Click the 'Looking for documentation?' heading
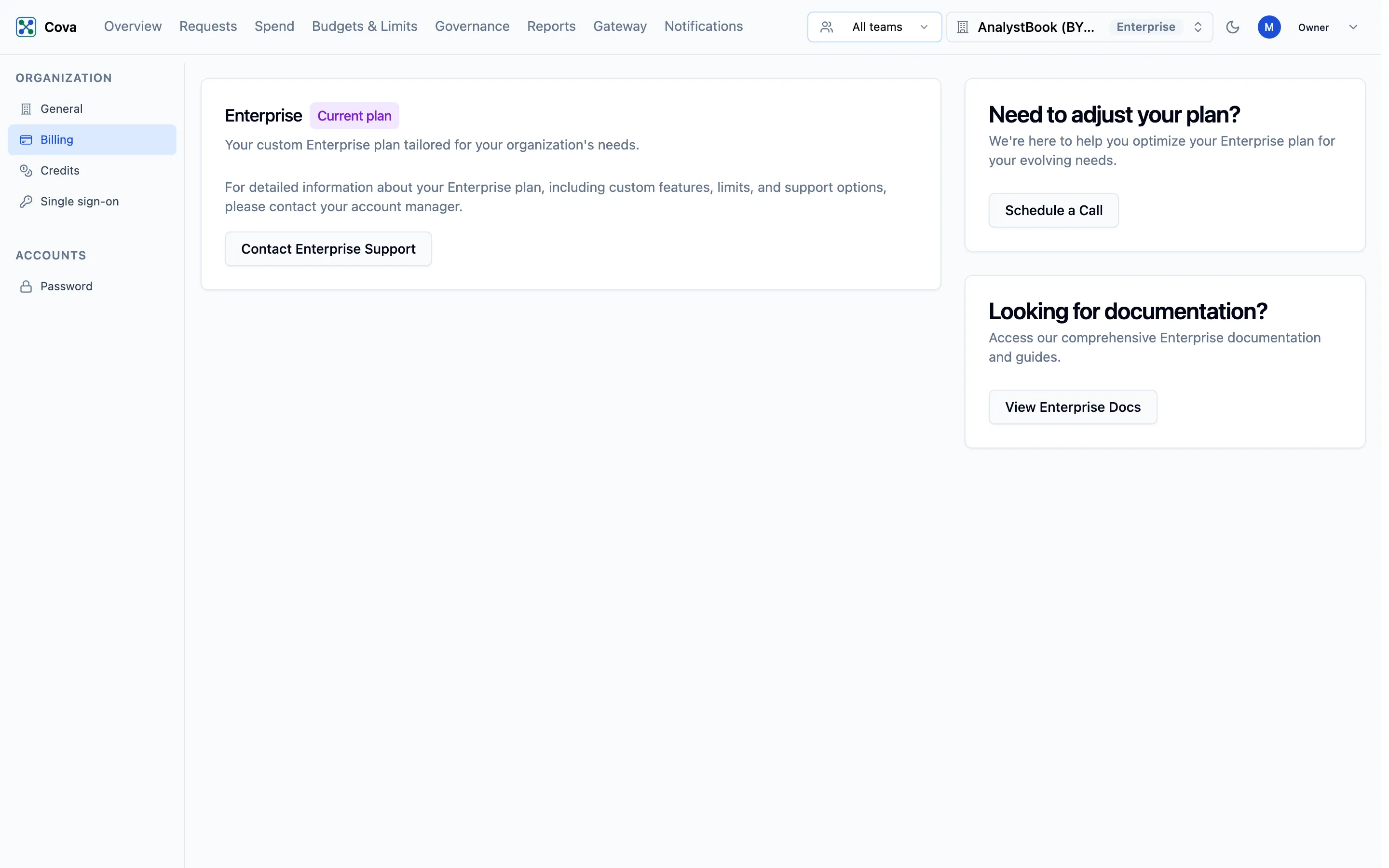The image size is (1389, 868). coord(1127,311)
